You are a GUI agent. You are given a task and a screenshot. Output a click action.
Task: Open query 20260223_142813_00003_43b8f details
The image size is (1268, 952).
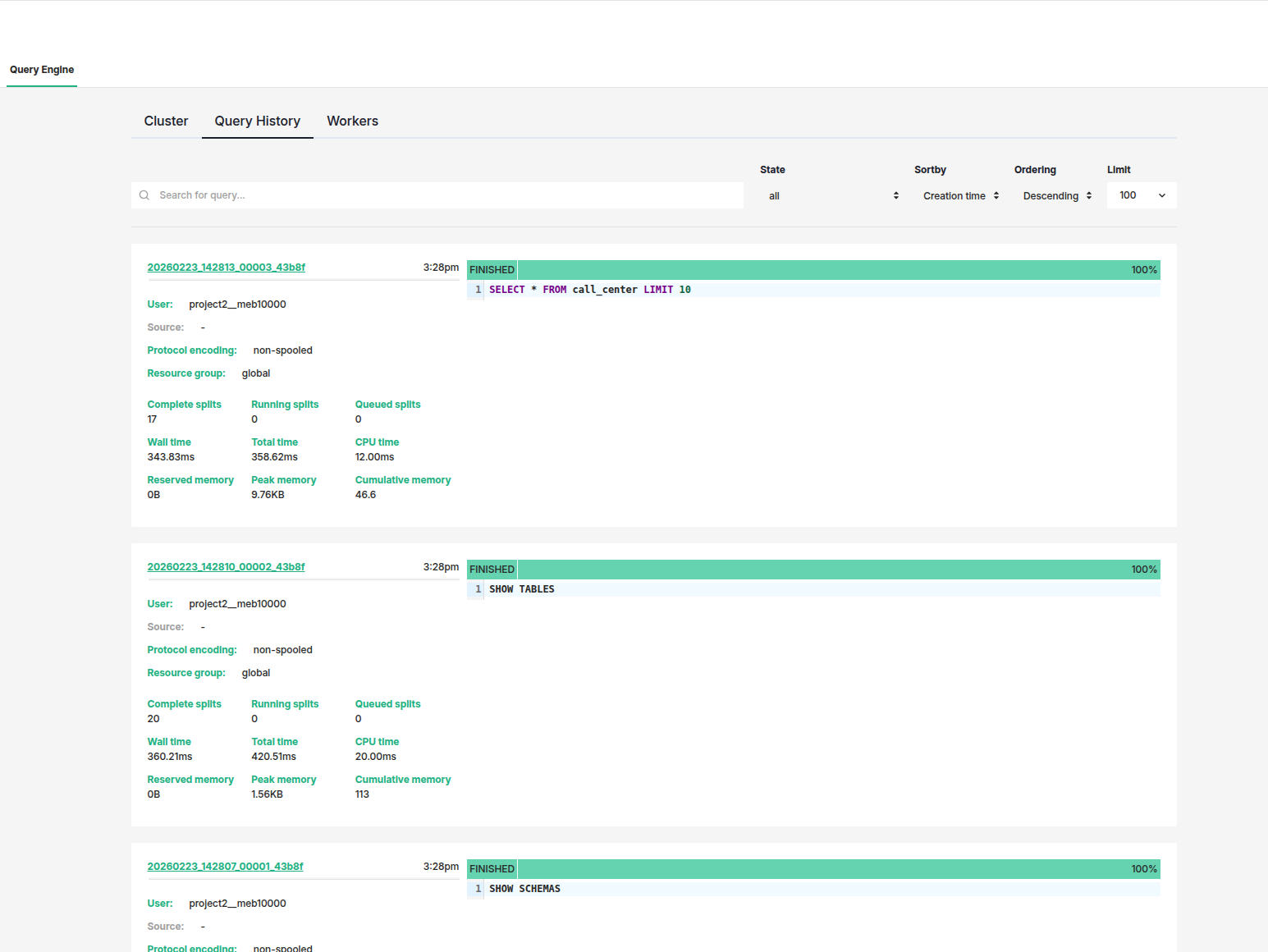click(x=227, y=267)
